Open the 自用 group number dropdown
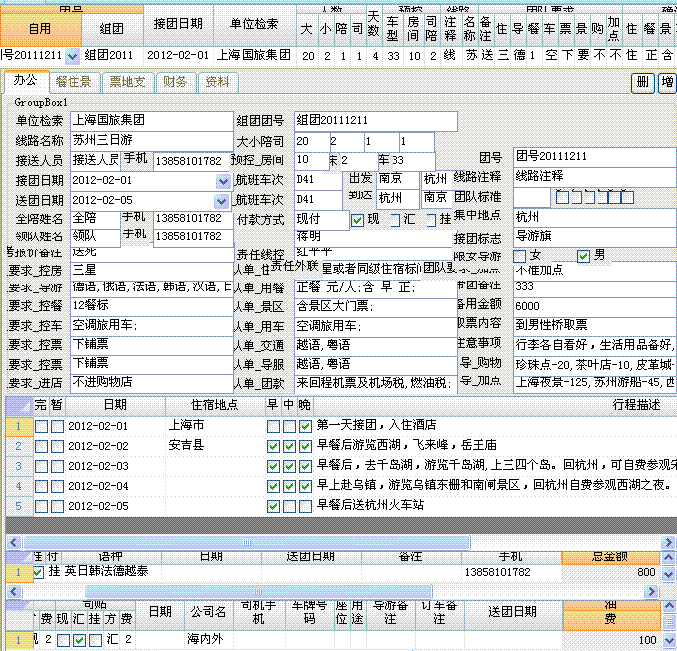The height and width of the screenshot is (651, 677). pos(73,56)
